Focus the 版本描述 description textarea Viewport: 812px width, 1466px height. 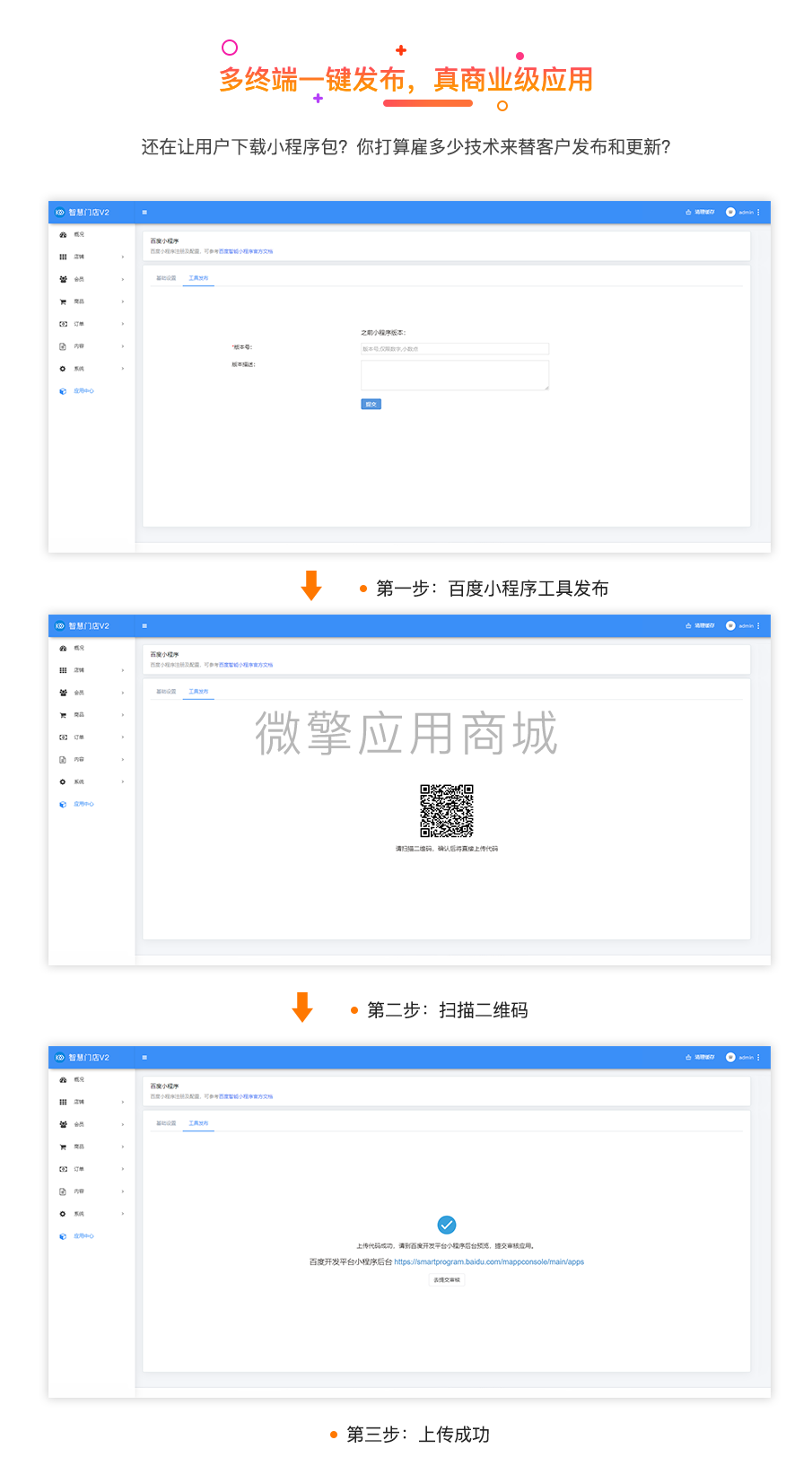pyautogui.click(x=455, y=375)
